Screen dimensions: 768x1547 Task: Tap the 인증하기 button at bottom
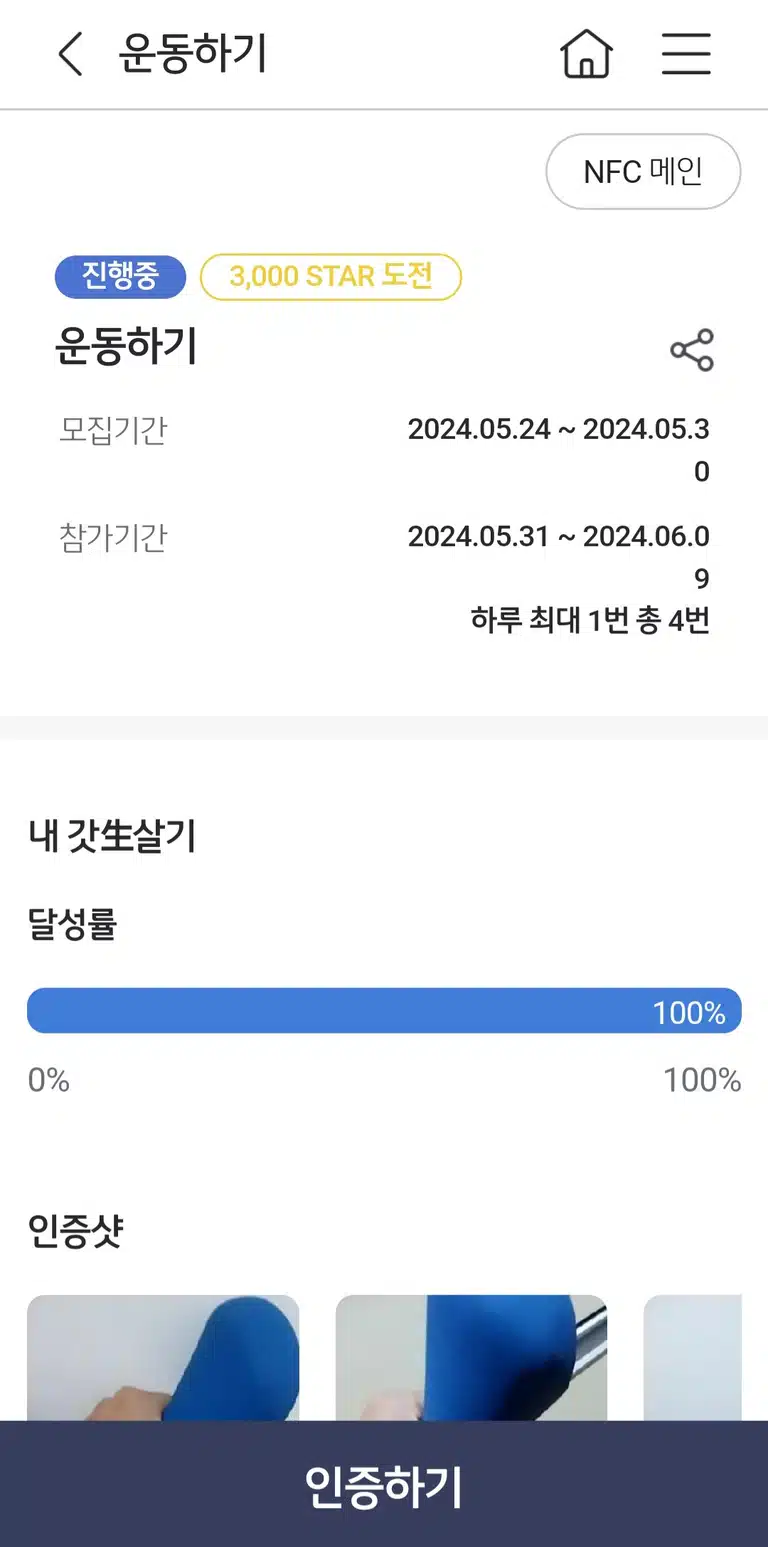384,1484
